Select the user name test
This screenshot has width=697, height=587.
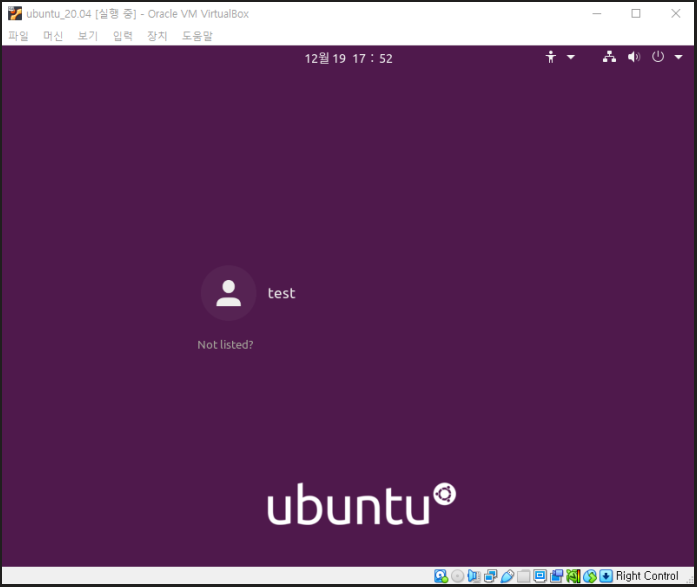point(281,293)
